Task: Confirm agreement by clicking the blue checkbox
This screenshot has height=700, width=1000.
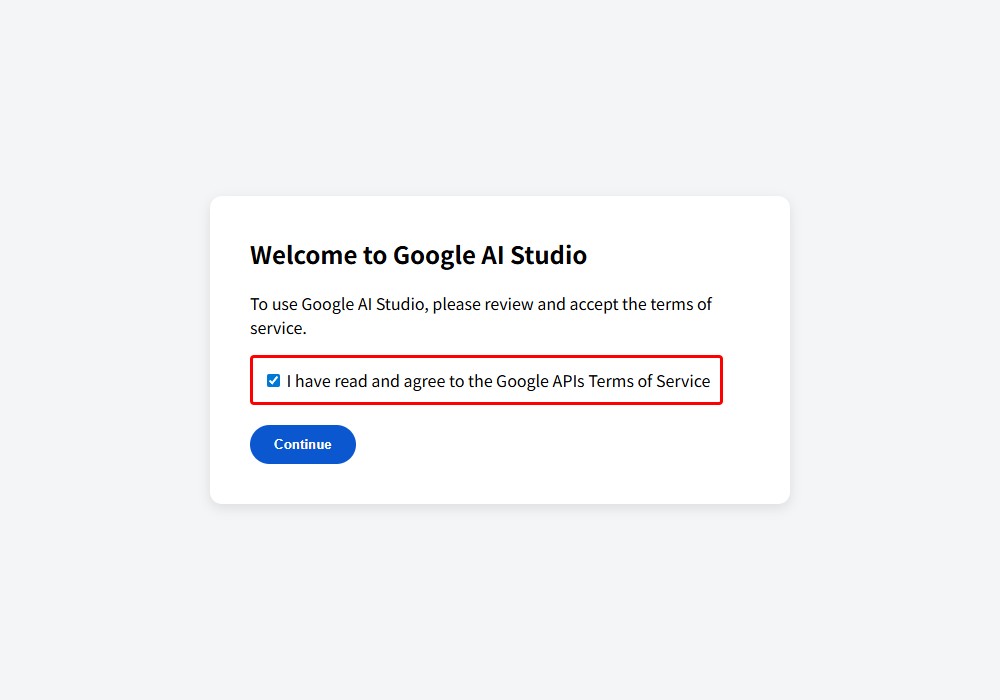Action: tap(273, 380)
